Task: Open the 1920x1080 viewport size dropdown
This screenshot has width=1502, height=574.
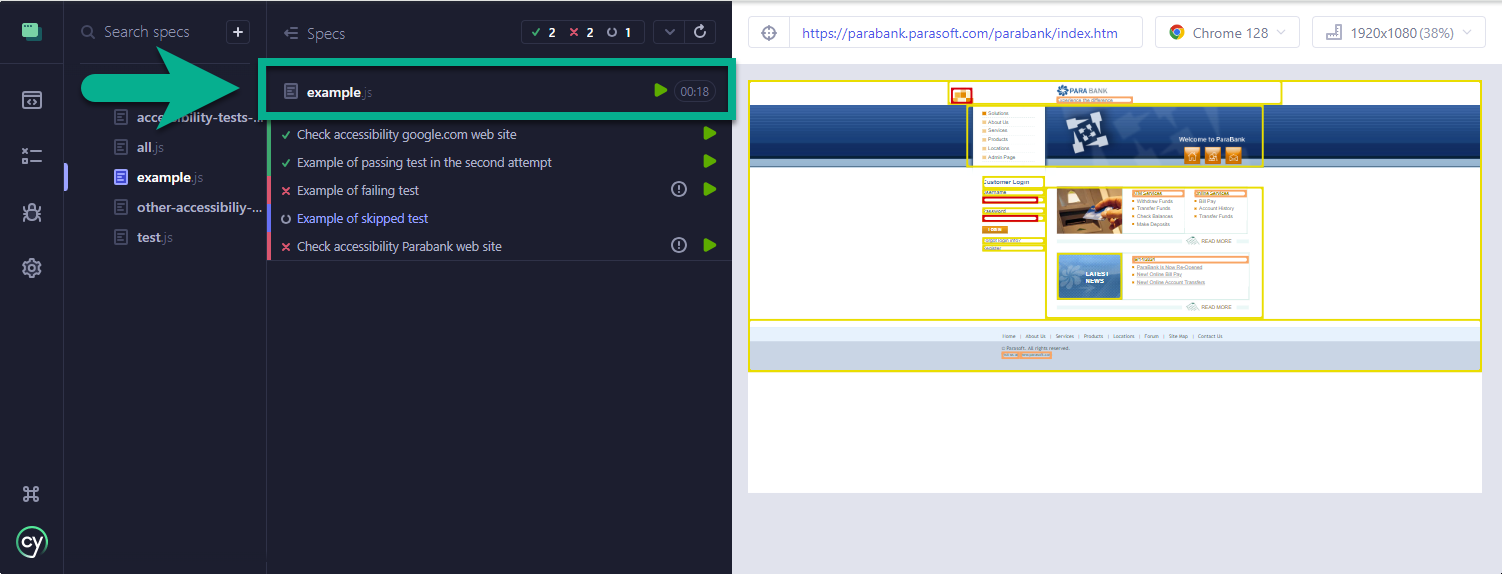Action: [x=1398, y=32]
